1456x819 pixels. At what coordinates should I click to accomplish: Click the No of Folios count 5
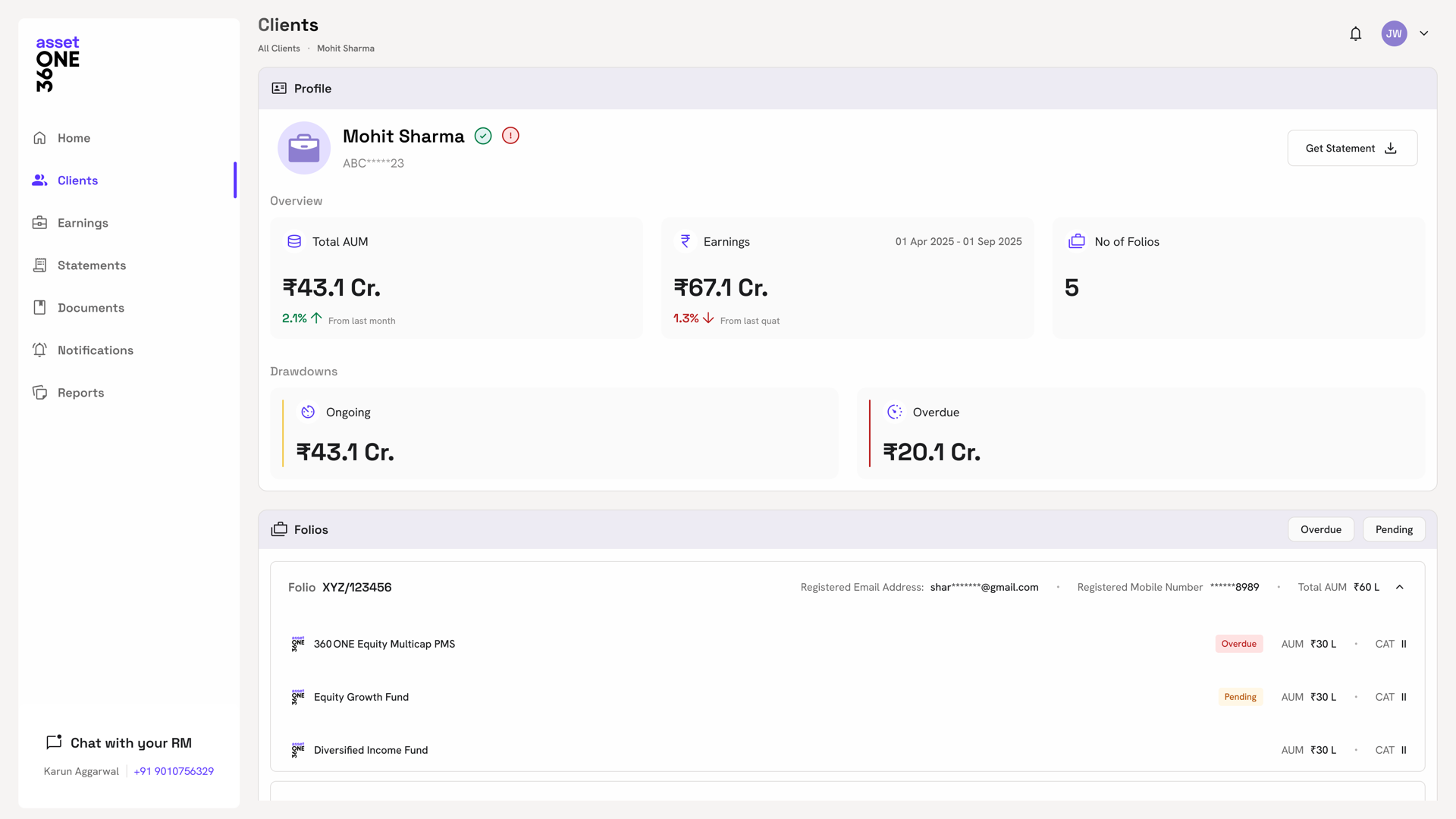pos(1072,287)
